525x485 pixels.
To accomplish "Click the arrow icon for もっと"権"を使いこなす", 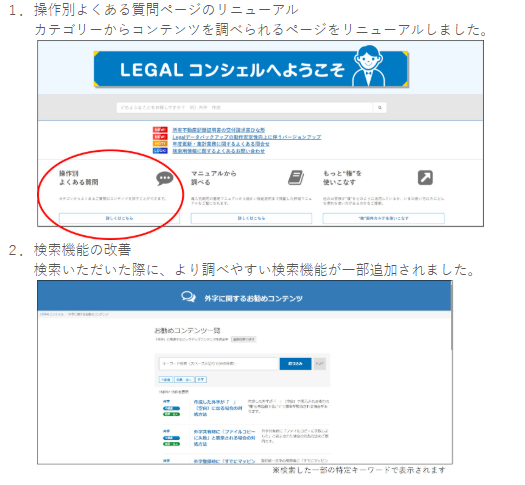I will (x=425, y=177).
